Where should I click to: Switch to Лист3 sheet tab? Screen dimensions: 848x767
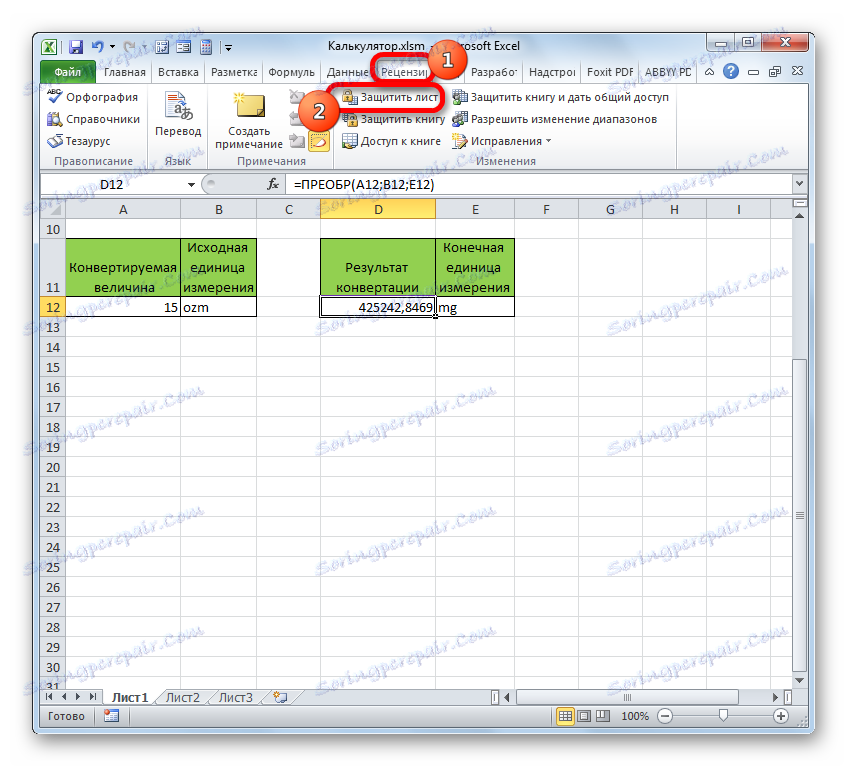[236, 697]
